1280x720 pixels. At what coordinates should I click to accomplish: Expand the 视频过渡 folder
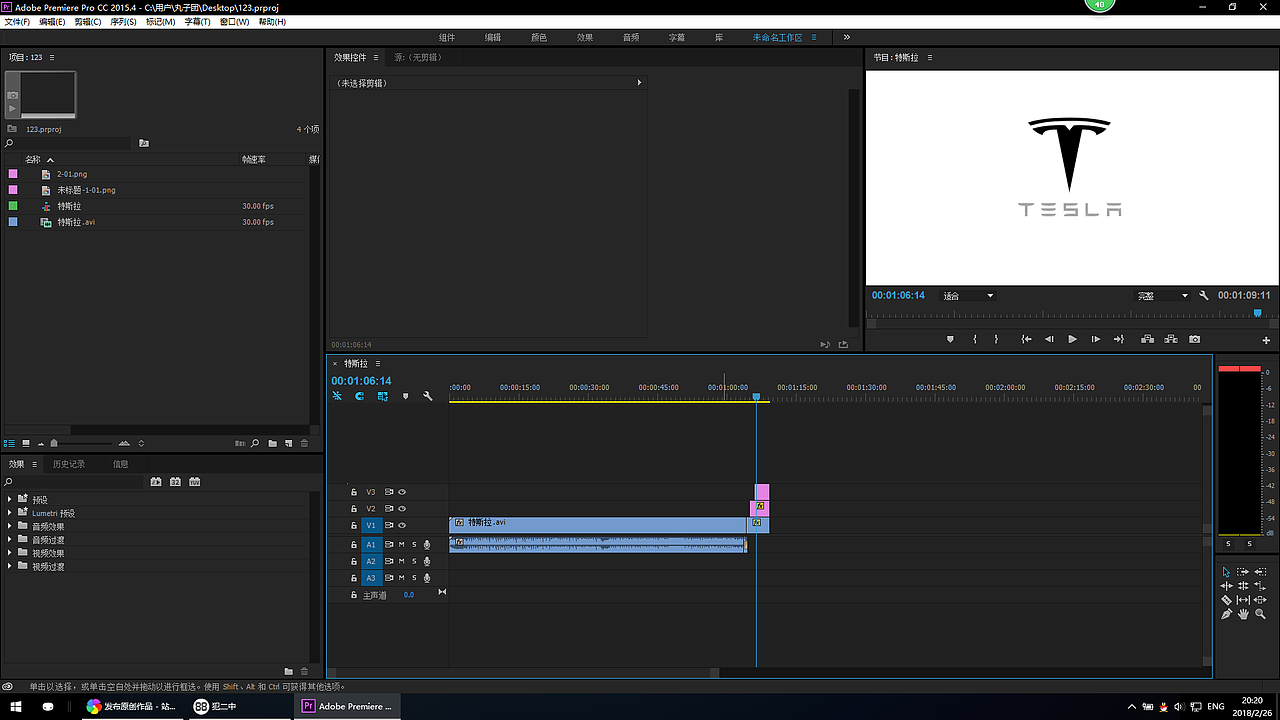point(10,567)
